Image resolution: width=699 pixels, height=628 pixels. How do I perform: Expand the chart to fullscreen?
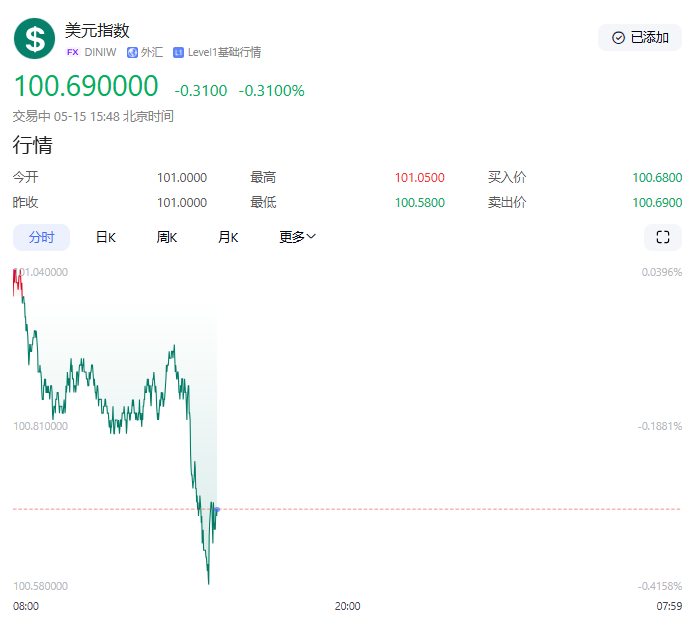[x=662, y=237]
